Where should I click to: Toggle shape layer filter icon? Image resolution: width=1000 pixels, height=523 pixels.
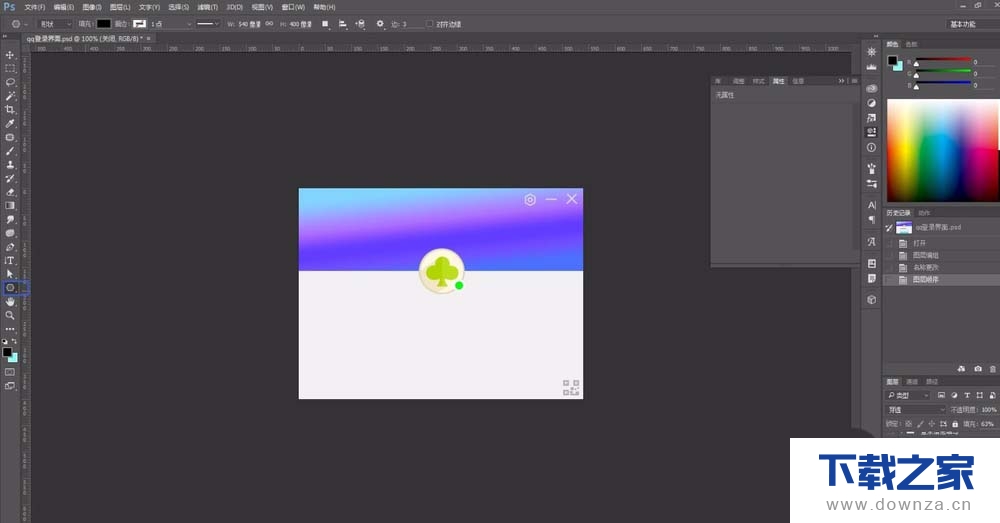[980, 395]
